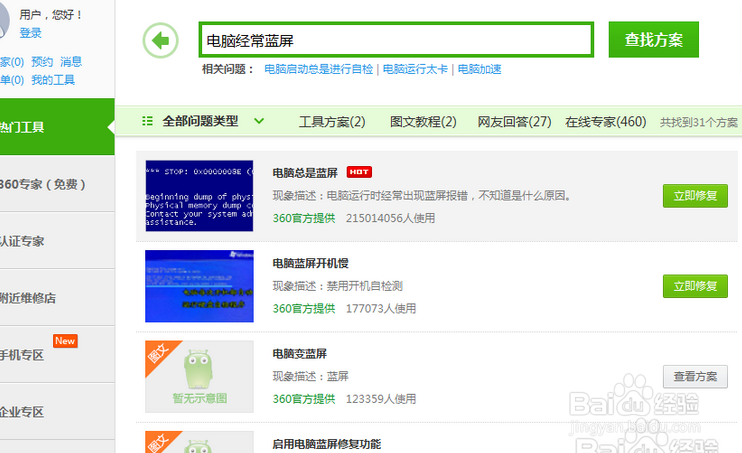This screenshot has width=742, height=453.
Task: Click the text 215014056人使用
Action: [x=390, y=218]
